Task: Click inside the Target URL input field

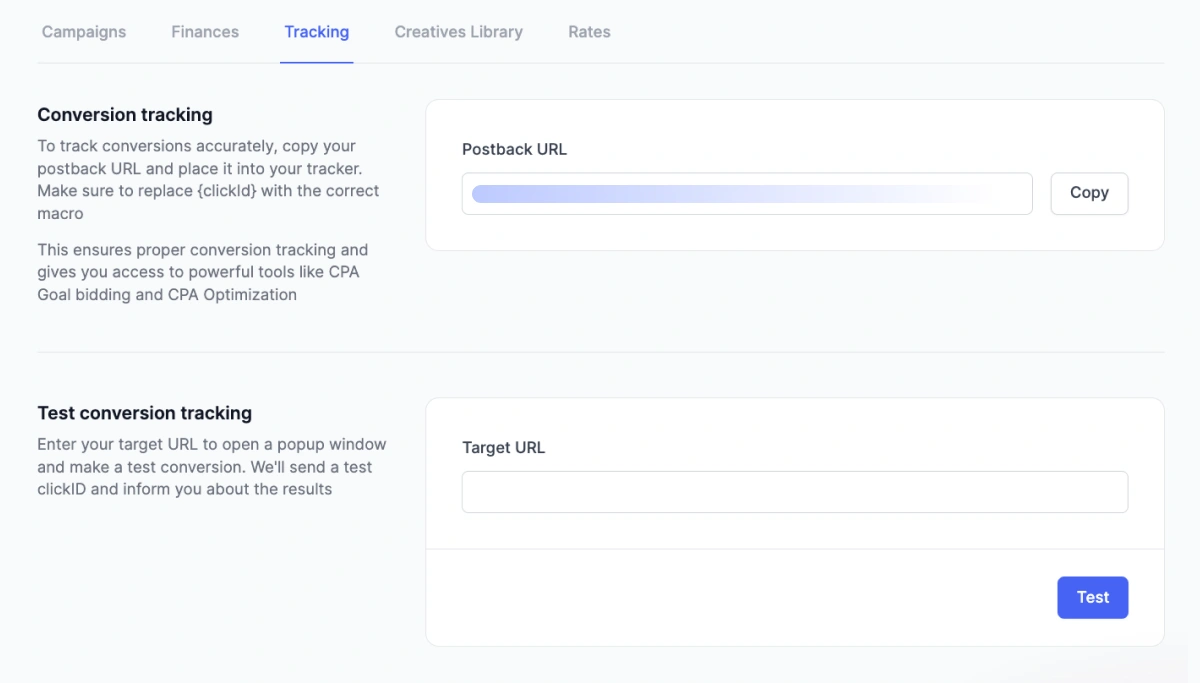Action: pos(794,491)
